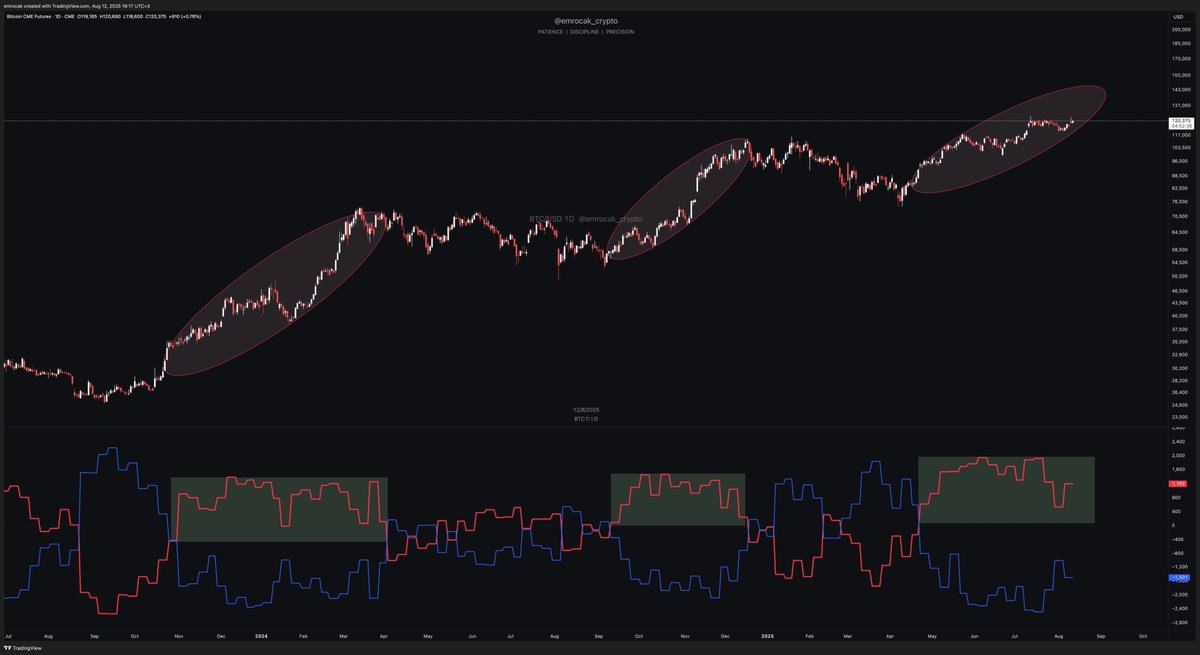Click the 12/8/2025 date label
The image size is (1200, 655).
click(x=587, y=410)
